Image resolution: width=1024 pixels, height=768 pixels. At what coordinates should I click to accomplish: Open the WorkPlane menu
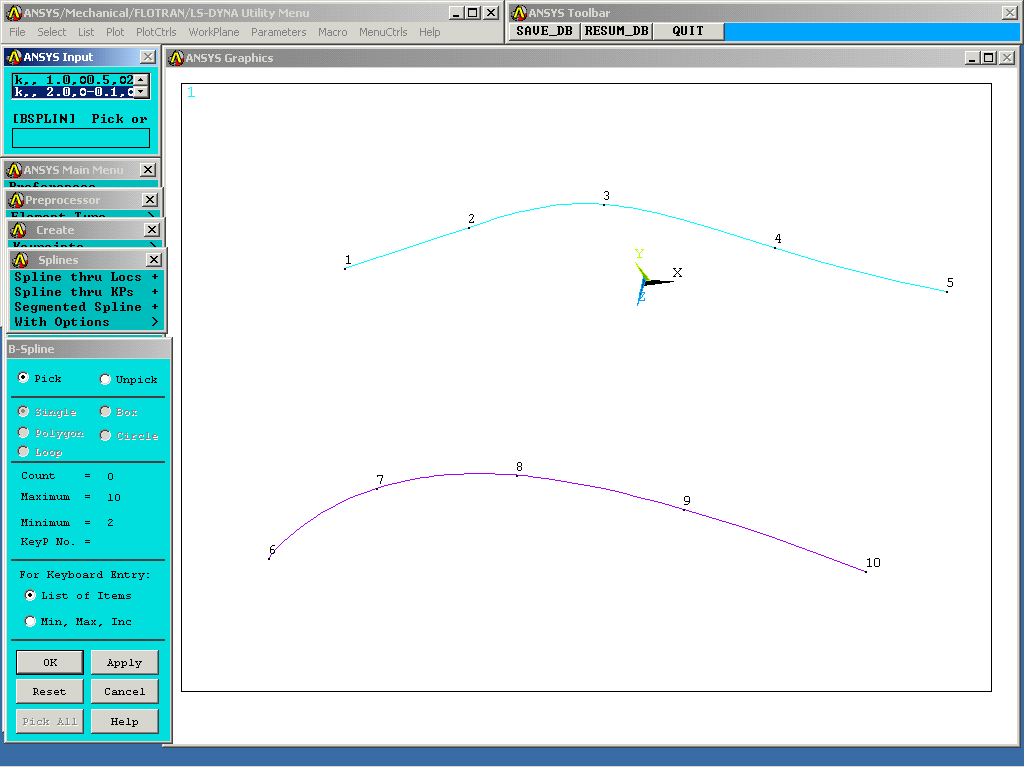[x=214, y=32]
